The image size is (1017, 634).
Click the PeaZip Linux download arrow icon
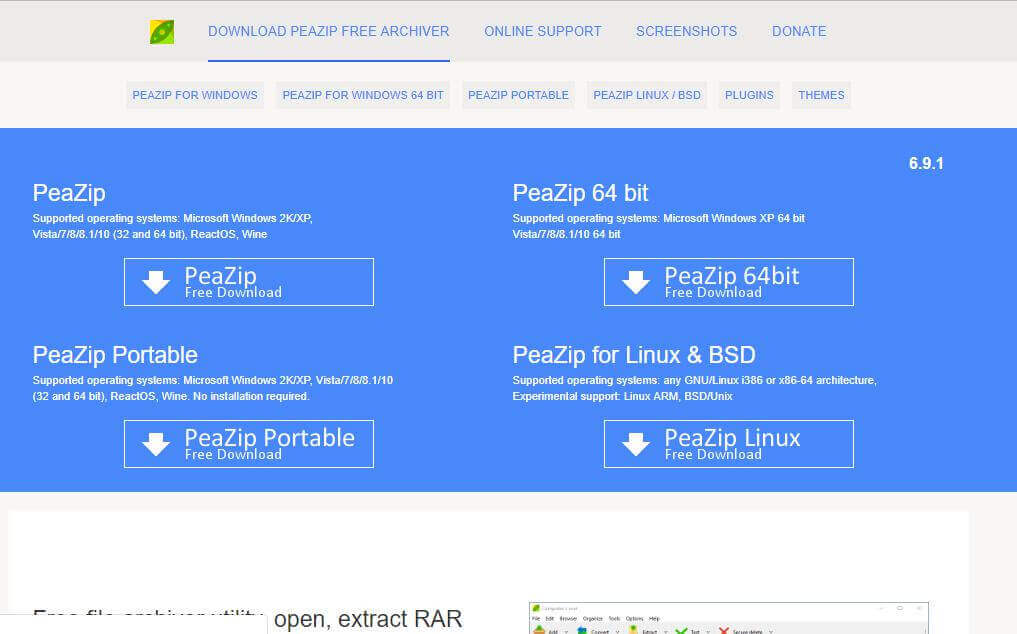pos(636,445)
